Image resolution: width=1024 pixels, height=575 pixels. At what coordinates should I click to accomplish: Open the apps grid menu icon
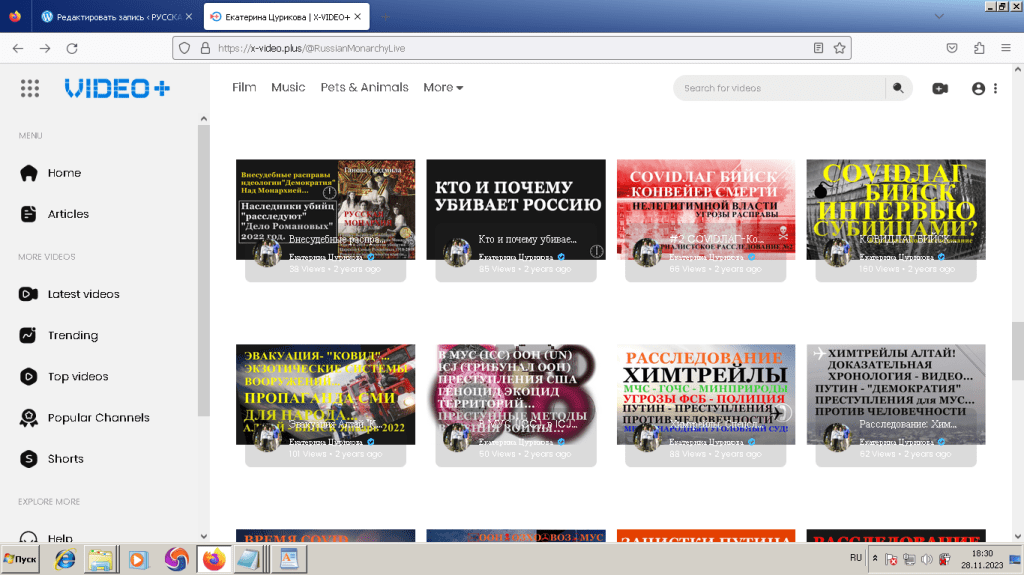(x=30, y=88)
